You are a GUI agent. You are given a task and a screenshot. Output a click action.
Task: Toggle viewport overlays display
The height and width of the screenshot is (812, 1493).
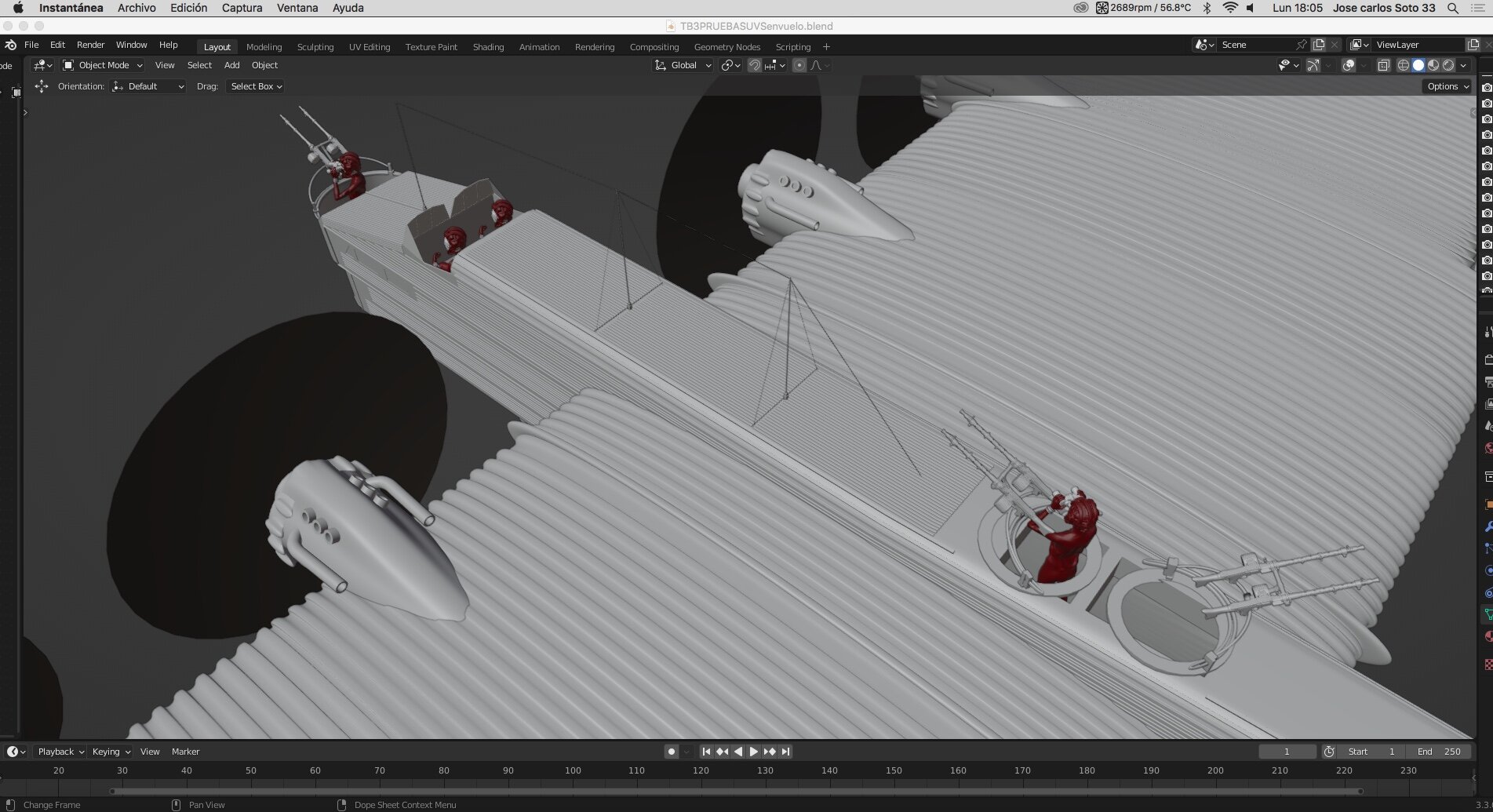click(1349, 65)
